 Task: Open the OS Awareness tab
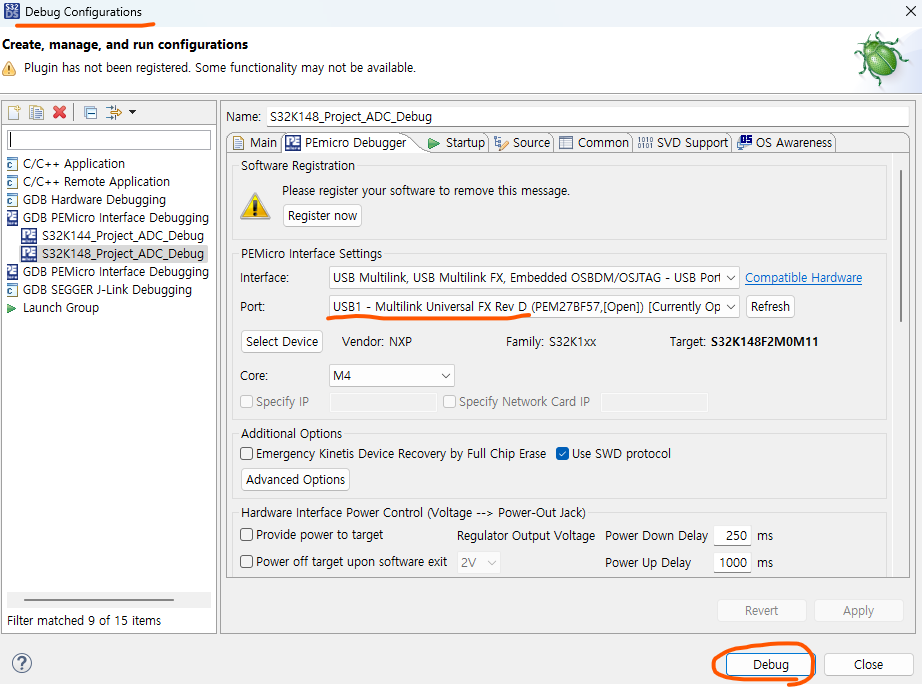pyautogui.click(x=785, y=143)
